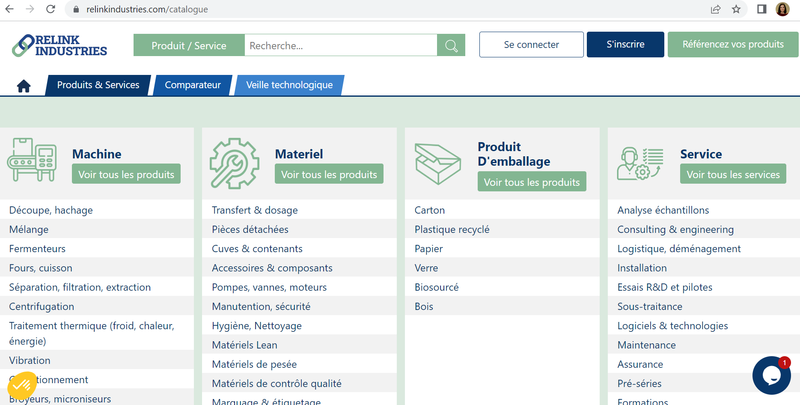Go to home via the house icon
Viewport: 800px width, 405px height.
[23, 86]
